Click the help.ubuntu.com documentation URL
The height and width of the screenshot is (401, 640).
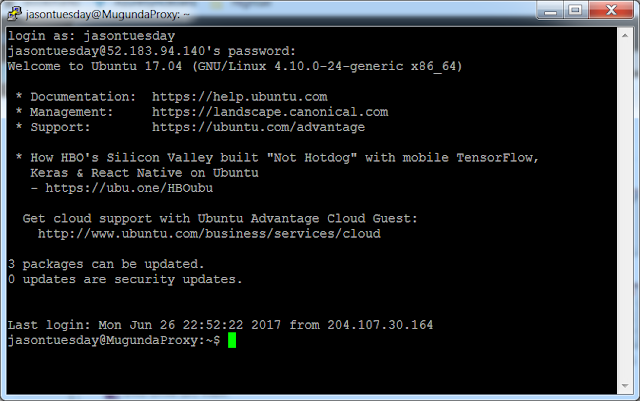point(239,97)
